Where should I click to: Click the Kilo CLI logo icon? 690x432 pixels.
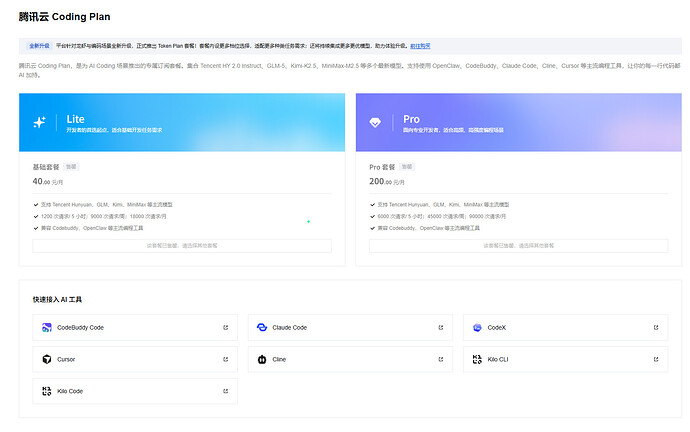tap(477, 359)
